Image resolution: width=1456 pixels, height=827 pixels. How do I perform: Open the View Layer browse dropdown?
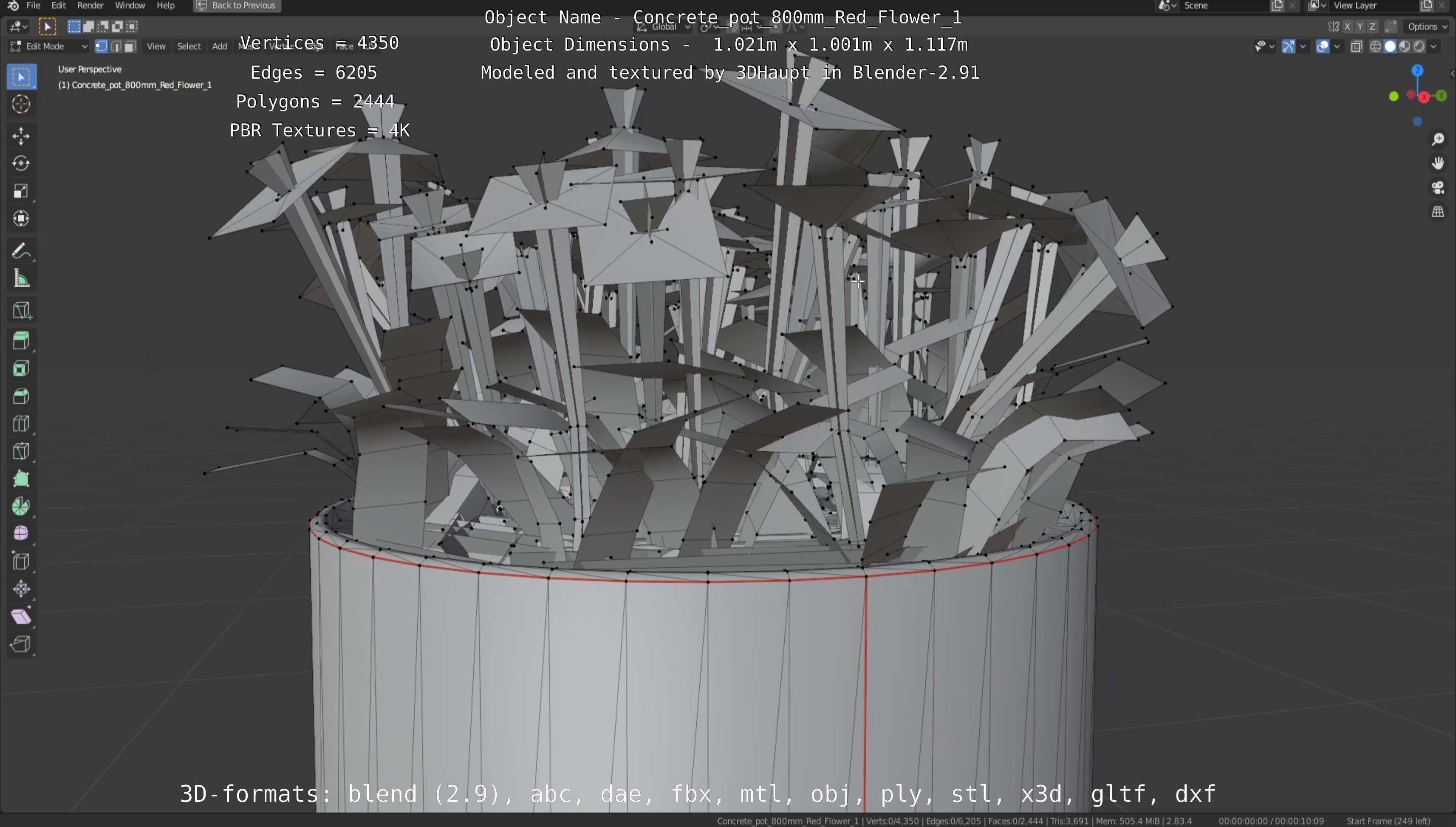coord(1317,6)
